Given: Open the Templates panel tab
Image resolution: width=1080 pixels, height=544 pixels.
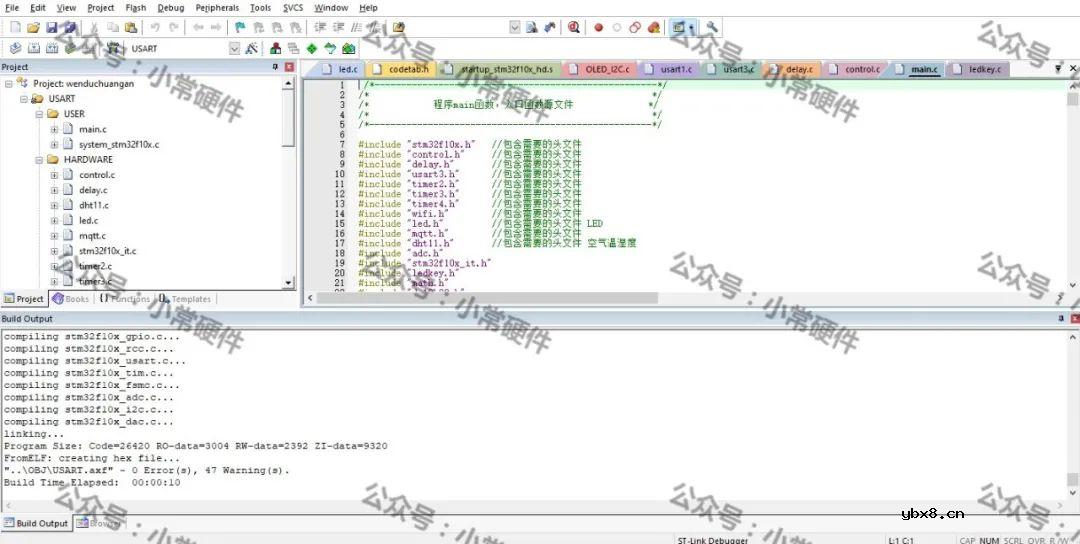Looking at the screenshot, I should [x=185, y=299].
